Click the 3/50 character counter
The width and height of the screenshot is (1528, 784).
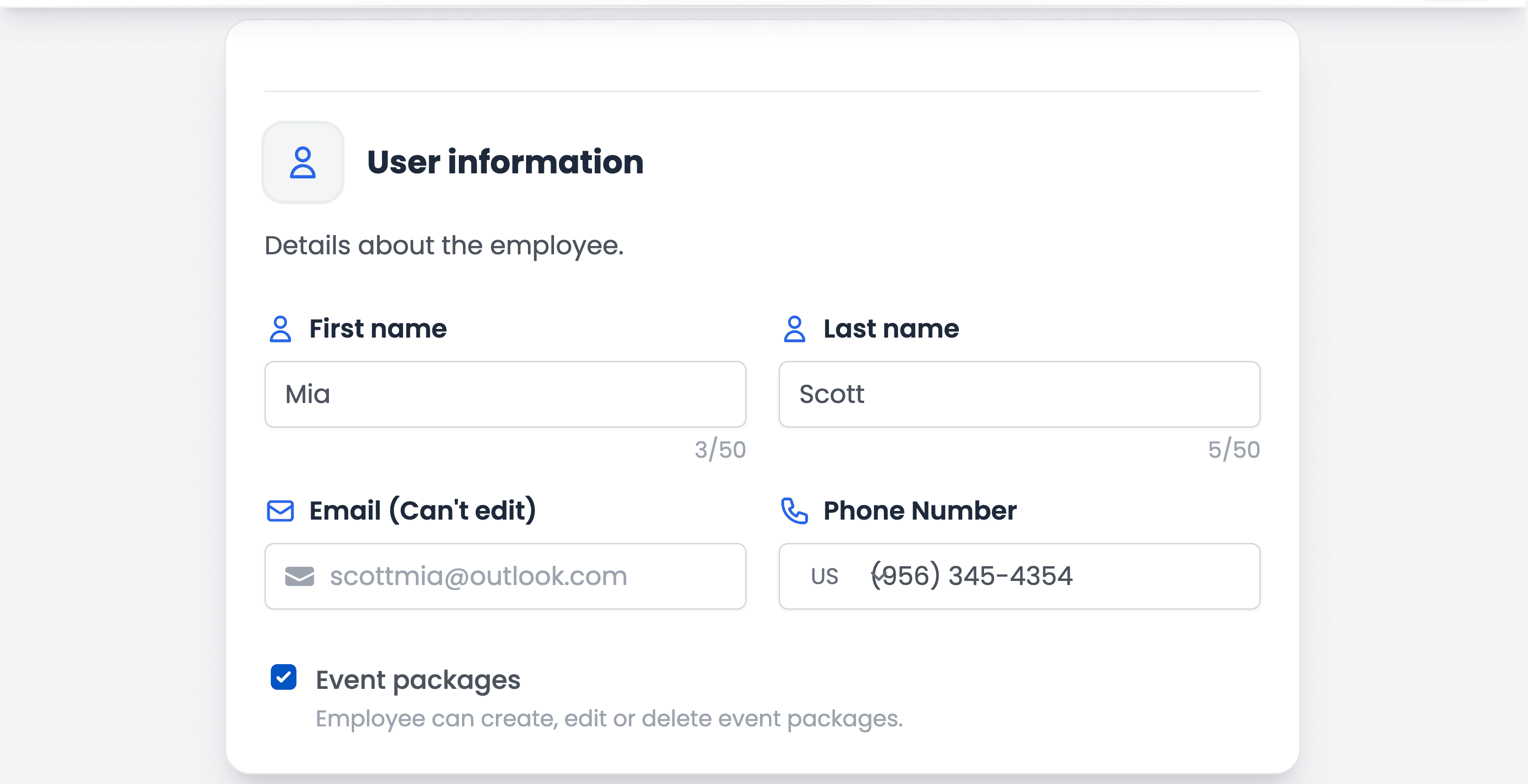(720, 450)
